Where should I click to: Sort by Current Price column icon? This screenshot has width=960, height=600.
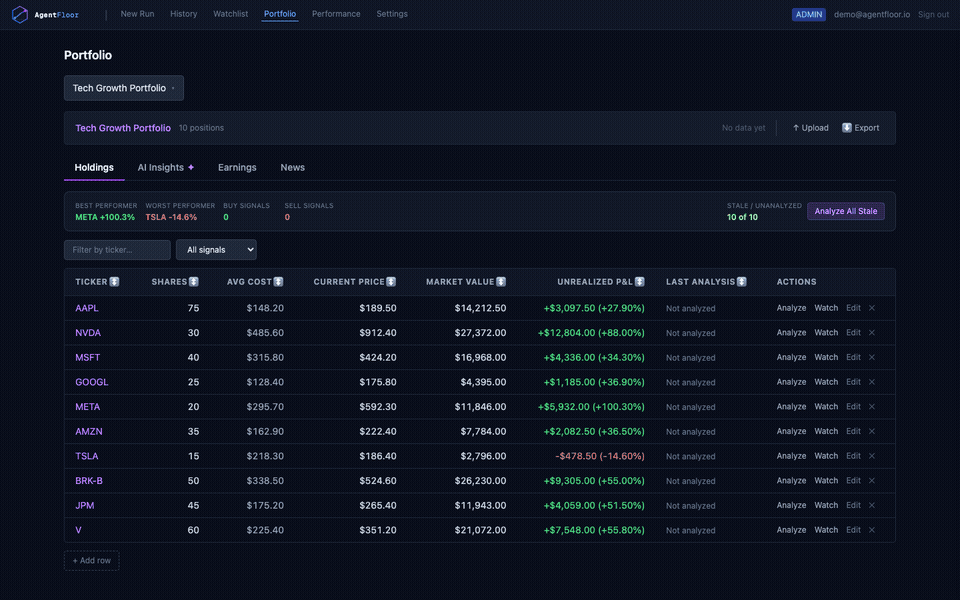click(391, 282)
